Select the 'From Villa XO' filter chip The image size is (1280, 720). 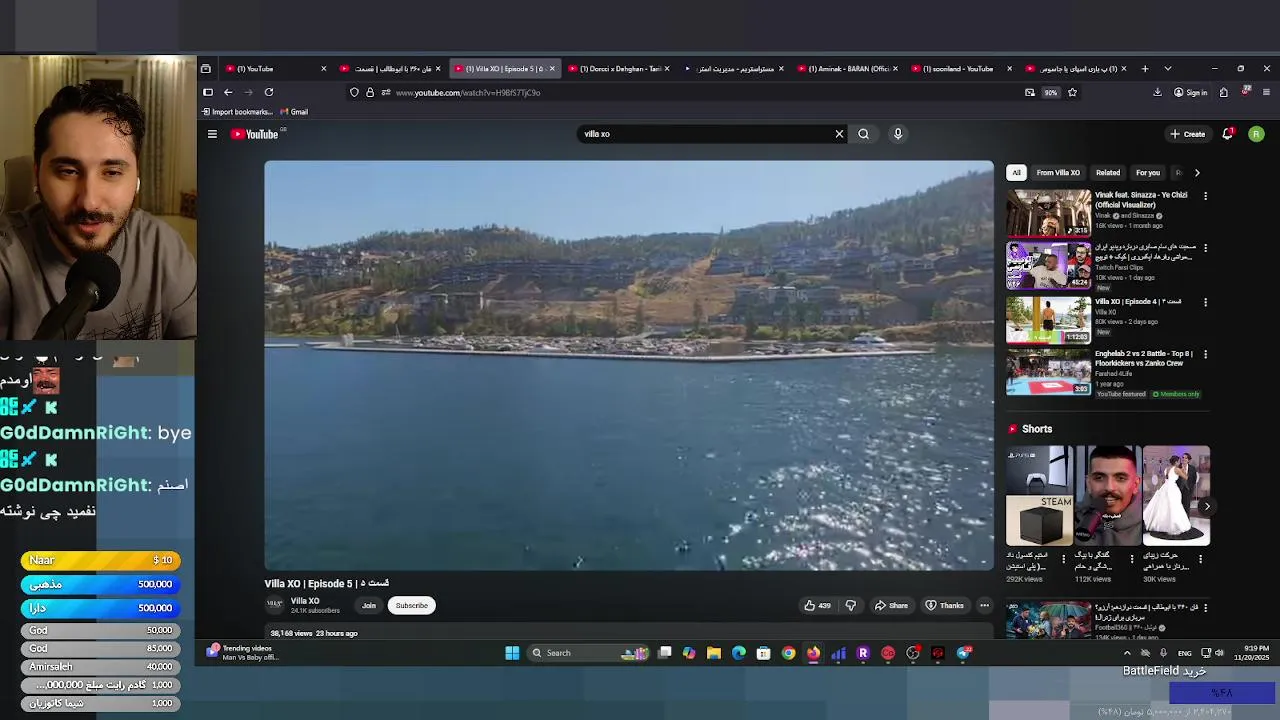click(x=1058, y=173)
